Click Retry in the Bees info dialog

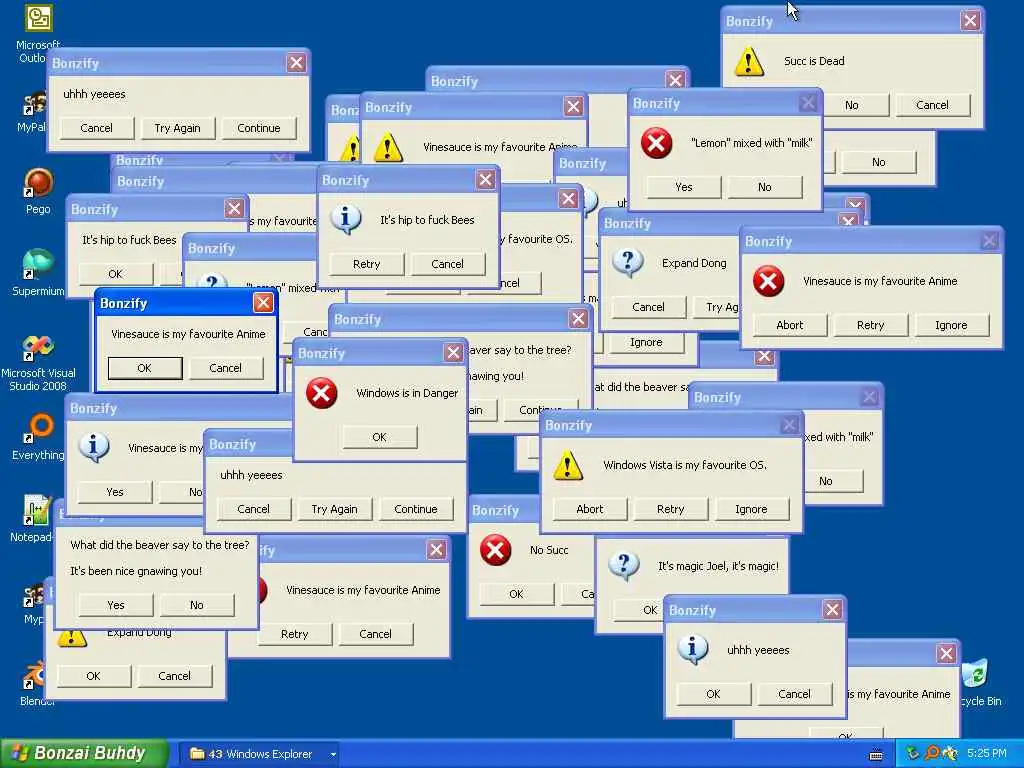(366, 264)
